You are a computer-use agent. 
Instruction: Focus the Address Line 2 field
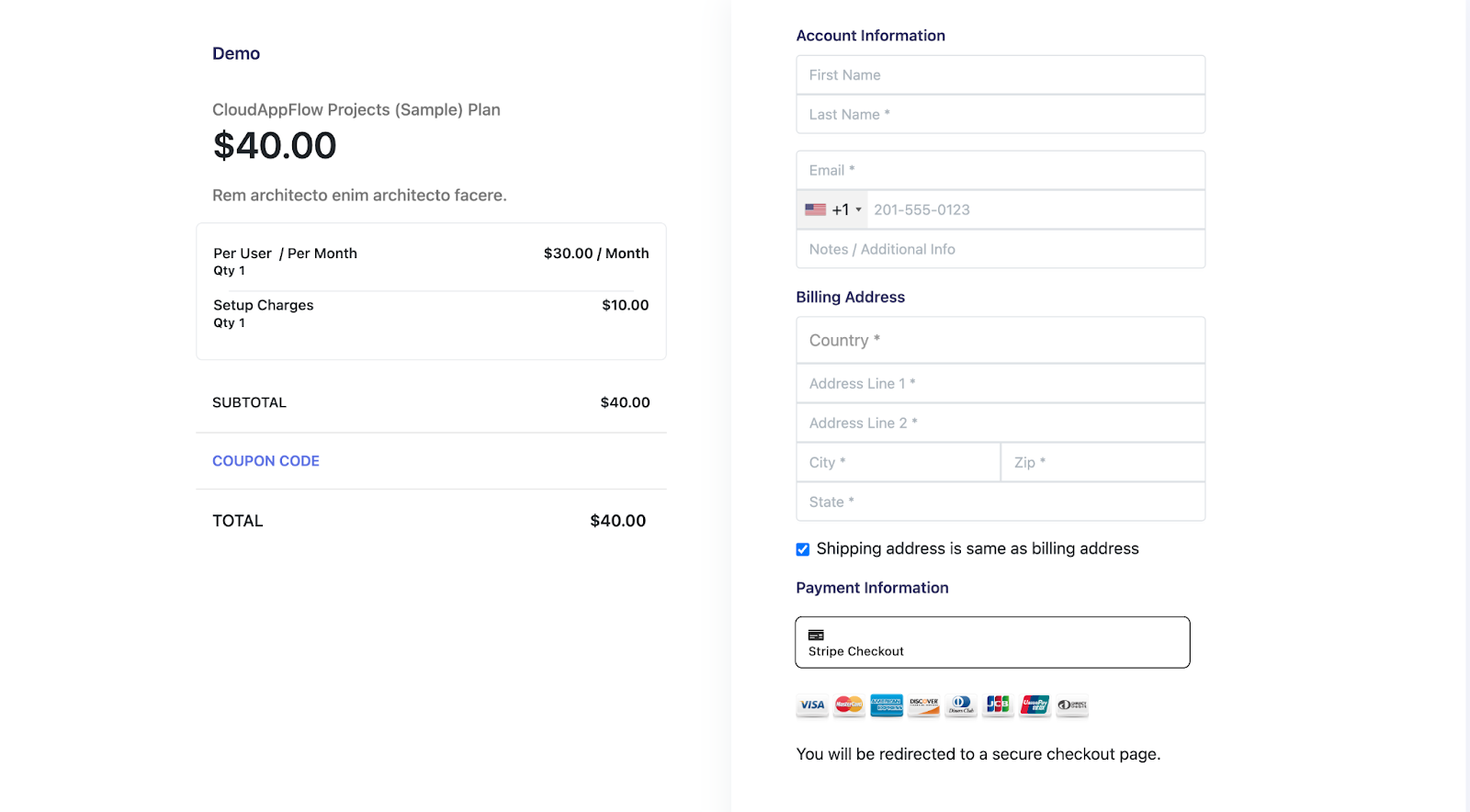click(x=1001, y=423)
